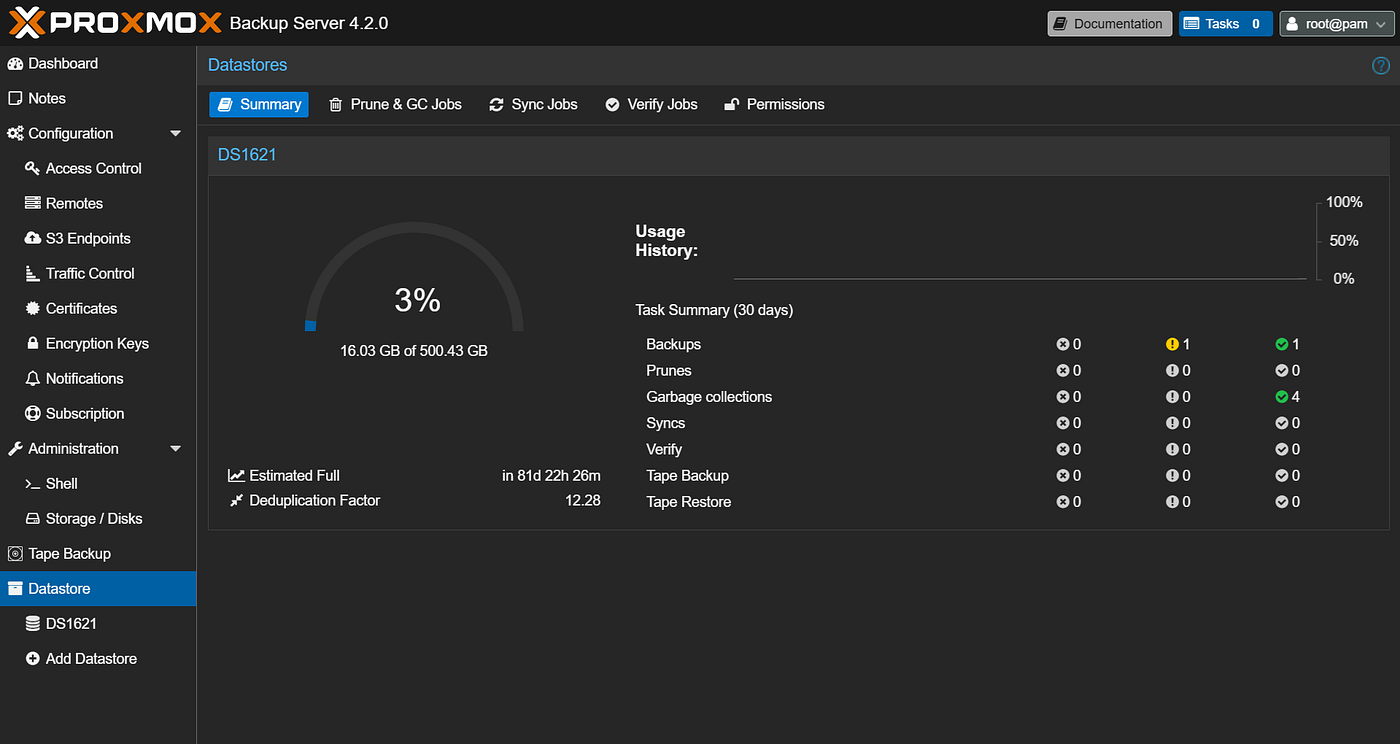
Task: Open the DS1621 datastore panel link
Action: coord(247,155)
